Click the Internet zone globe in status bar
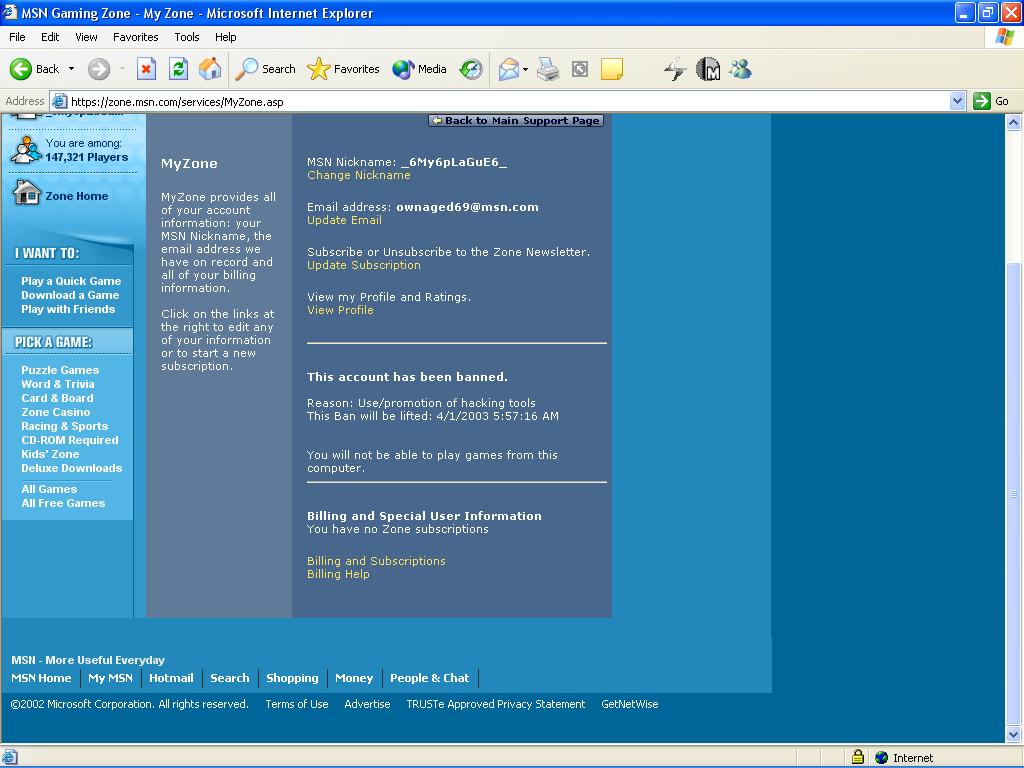 [882, 758]
